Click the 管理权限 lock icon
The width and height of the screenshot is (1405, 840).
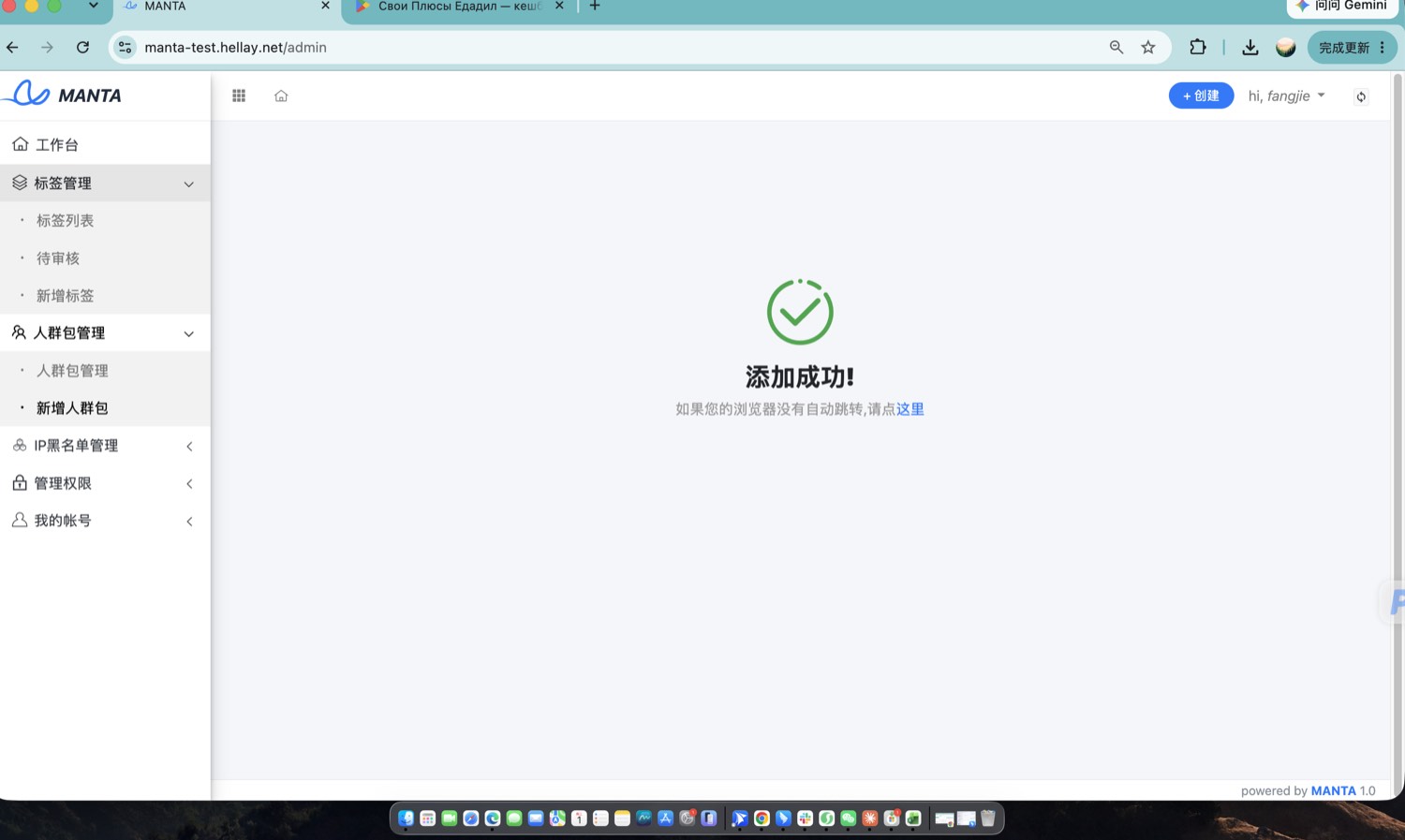pos(20,482)
